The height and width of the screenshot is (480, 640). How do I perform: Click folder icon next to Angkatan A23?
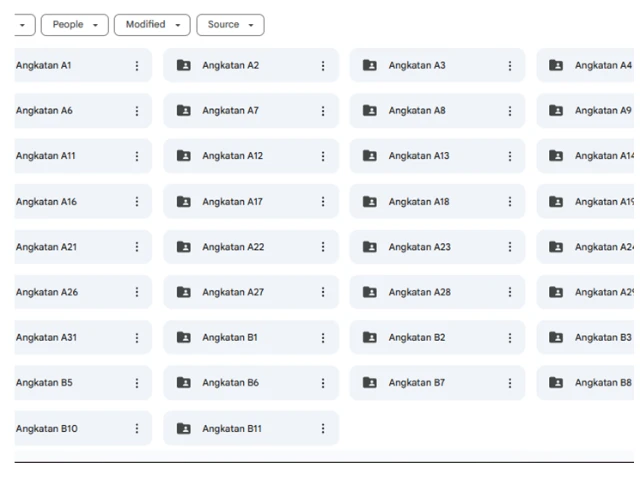(x=370, y=247)
